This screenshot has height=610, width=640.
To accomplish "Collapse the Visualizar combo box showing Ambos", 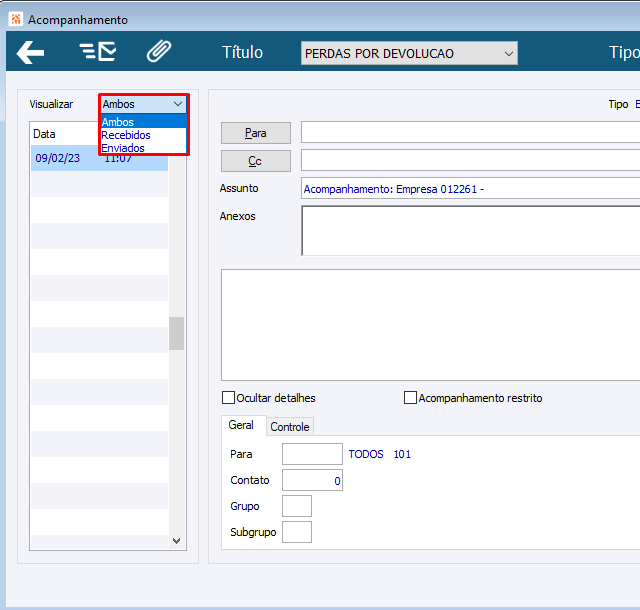I will (143, 104).
